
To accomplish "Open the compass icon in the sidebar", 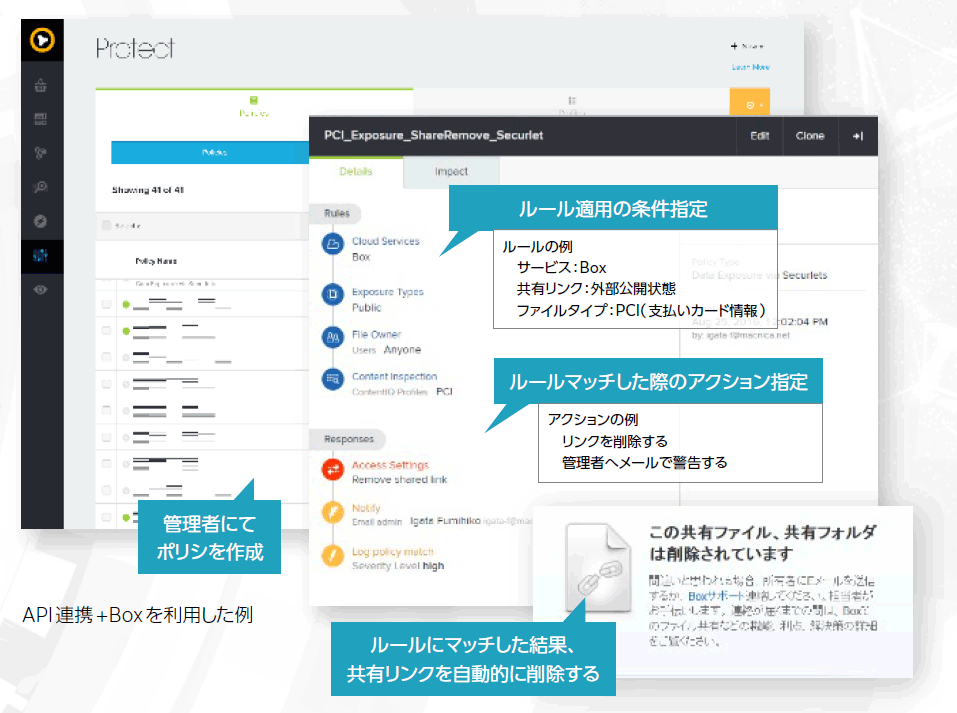I will point(41,221).
